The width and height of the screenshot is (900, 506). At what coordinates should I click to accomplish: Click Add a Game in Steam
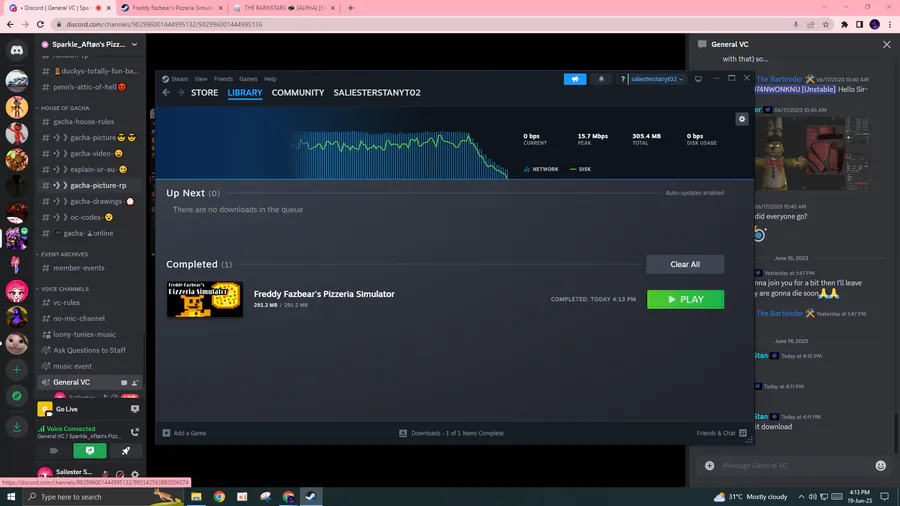[184, 433]
